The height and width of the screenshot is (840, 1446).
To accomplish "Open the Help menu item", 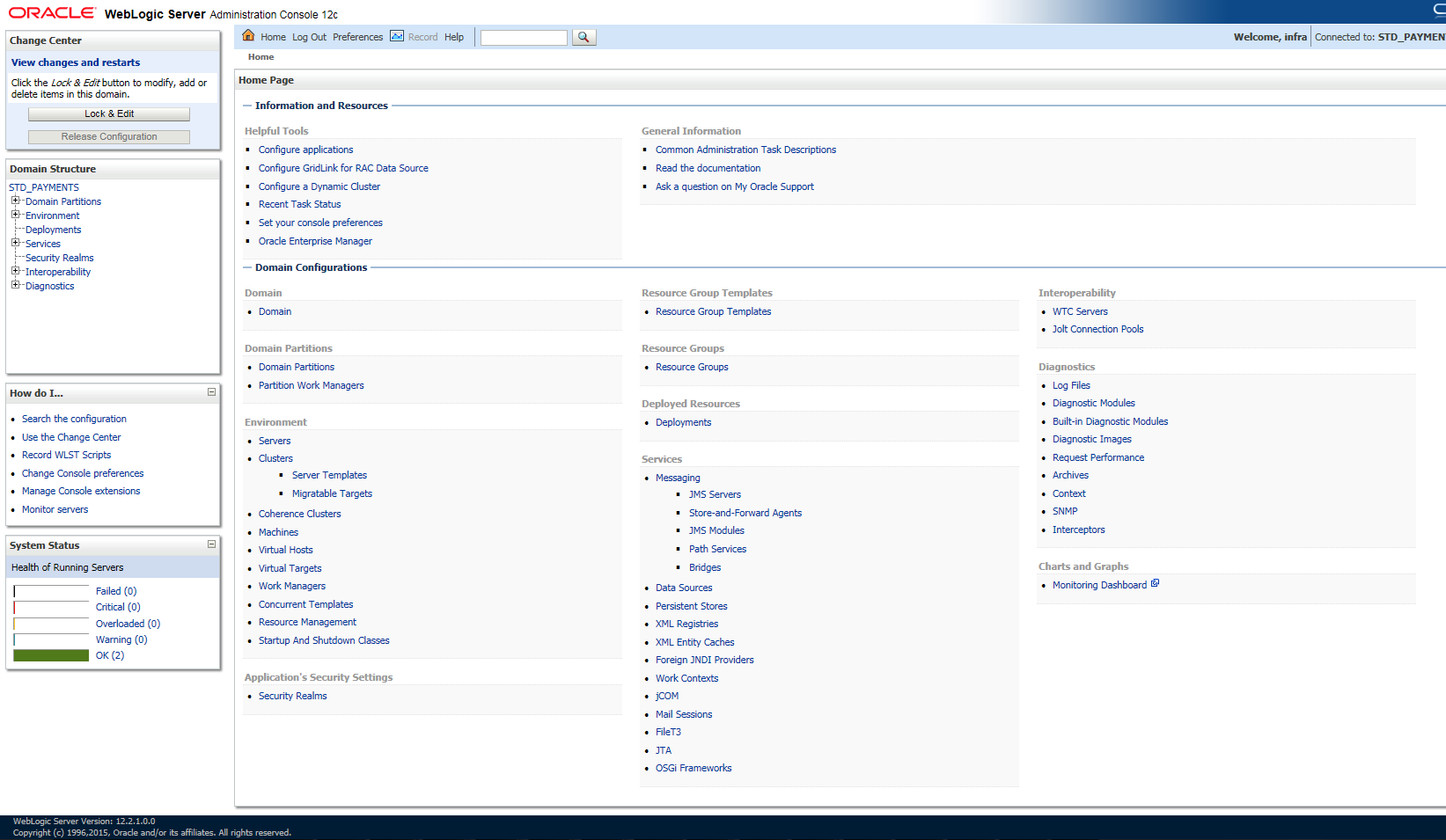I will (x=454, y=37).
